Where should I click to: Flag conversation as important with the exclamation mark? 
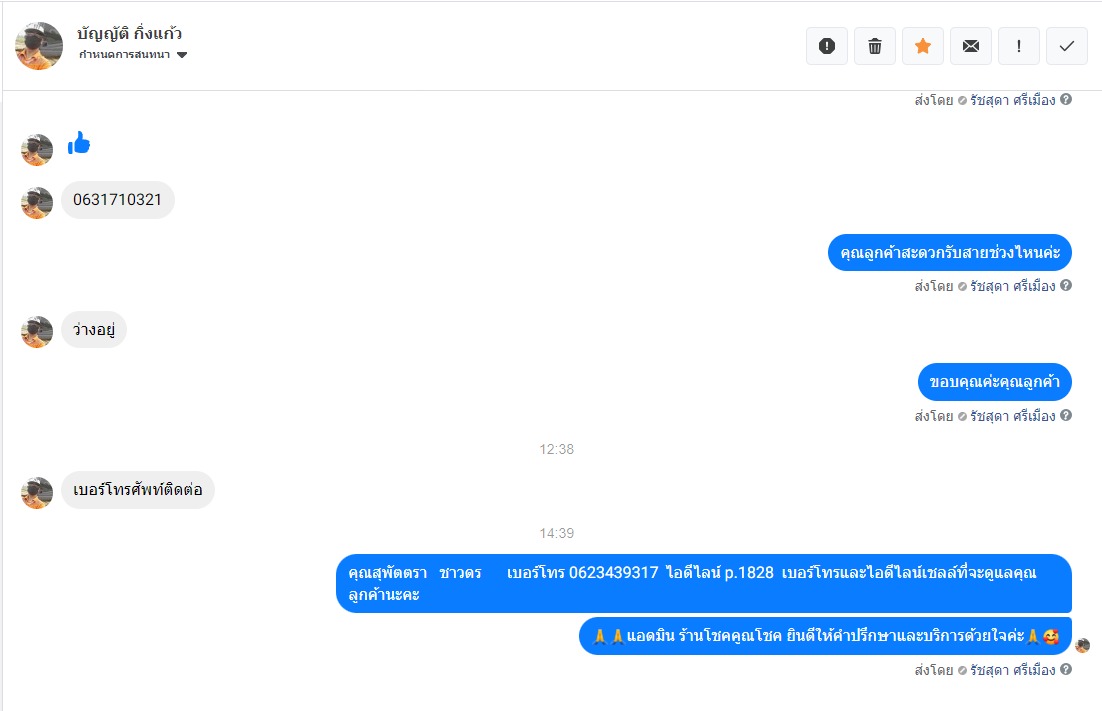[1019, 46]
